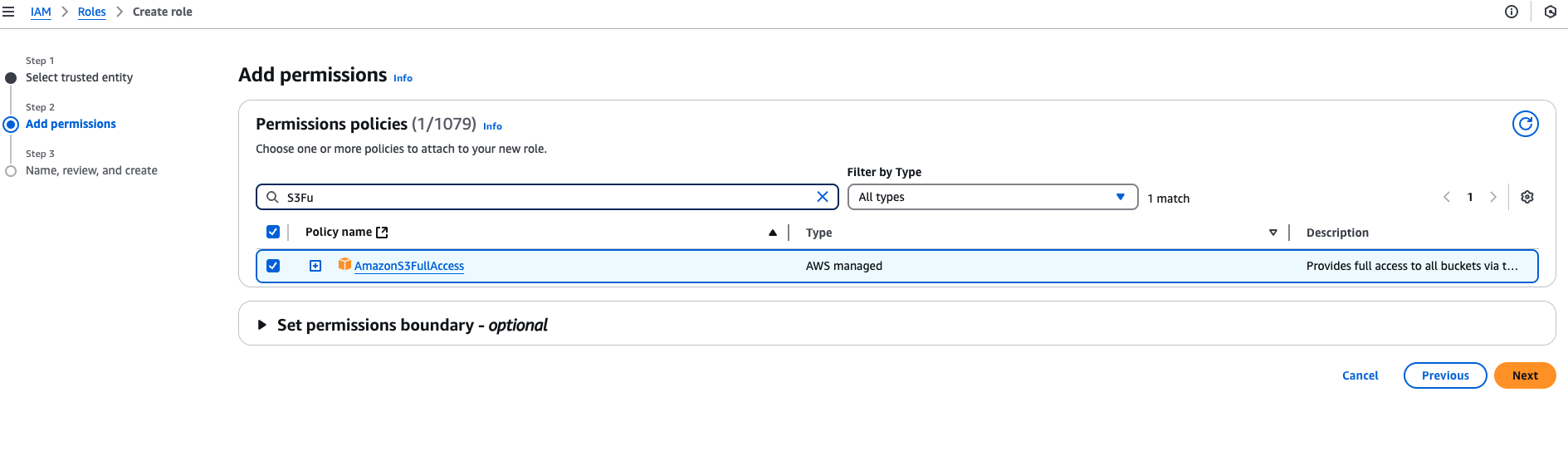Open the AmazonS3FullAccess policy link

click(409, 266)
